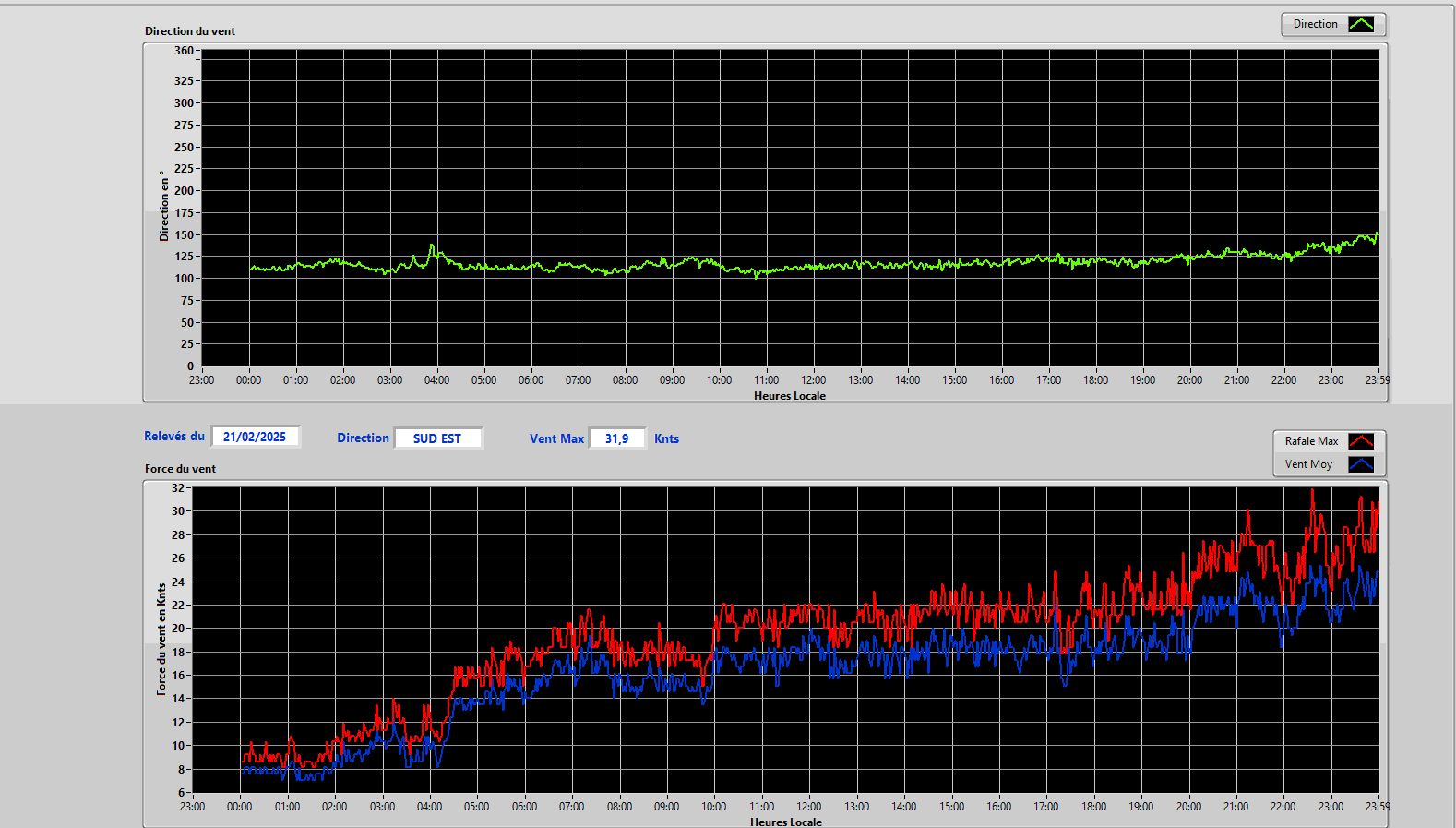Click the 0 value on direction axis
Viewport: 1456px width, 828px height.
190,366
